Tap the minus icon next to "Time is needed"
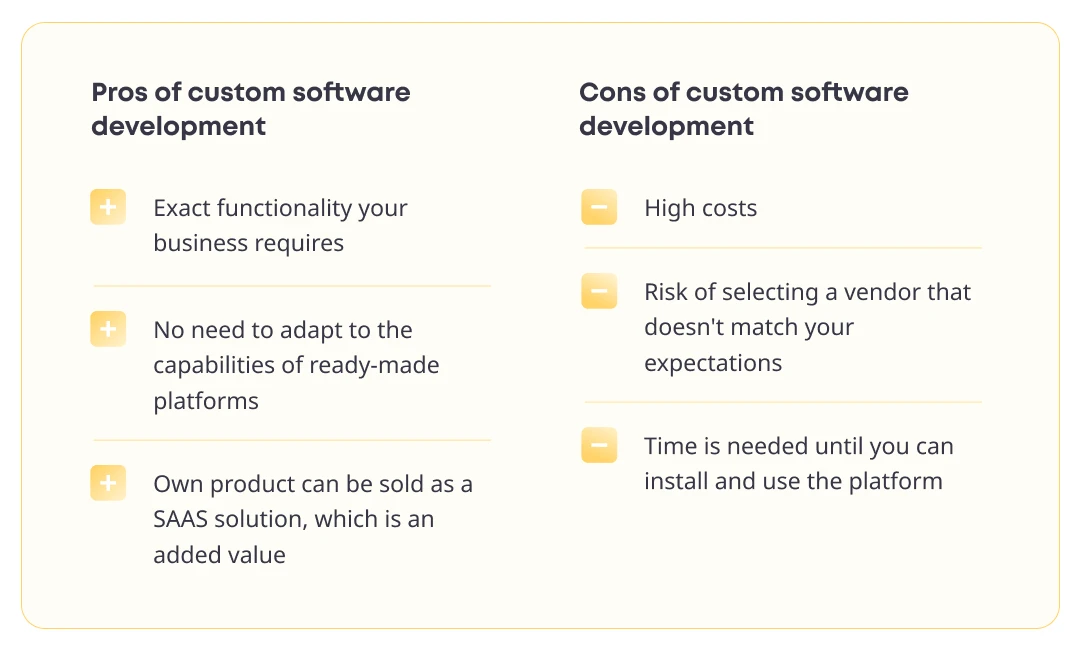 (599, 445)
